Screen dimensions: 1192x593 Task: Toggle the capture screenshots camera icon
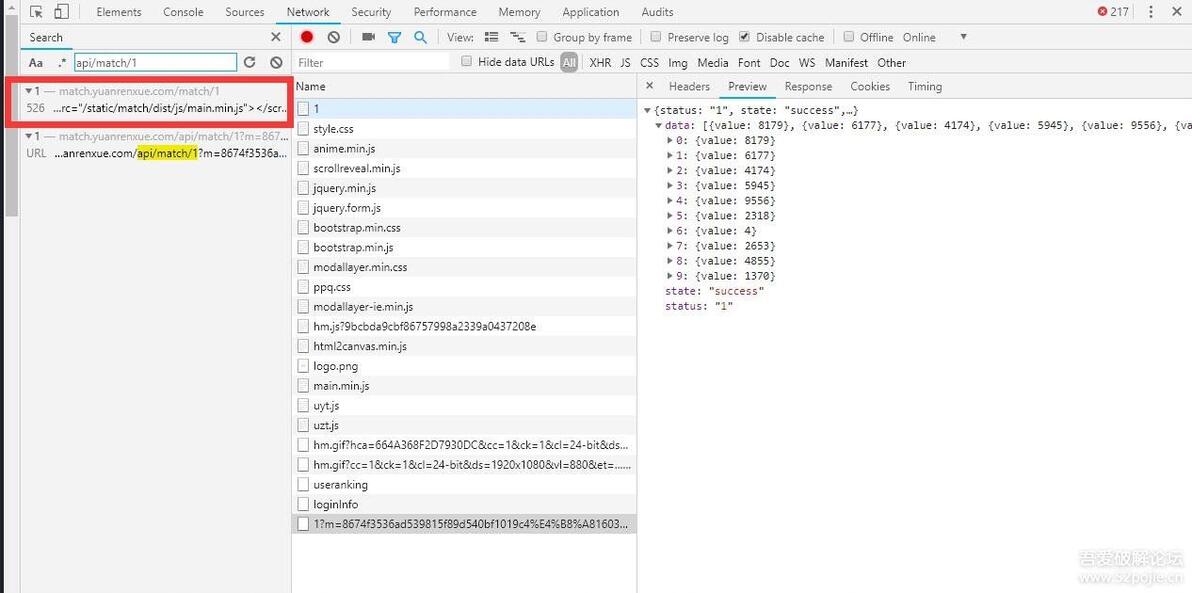[369, 36]
